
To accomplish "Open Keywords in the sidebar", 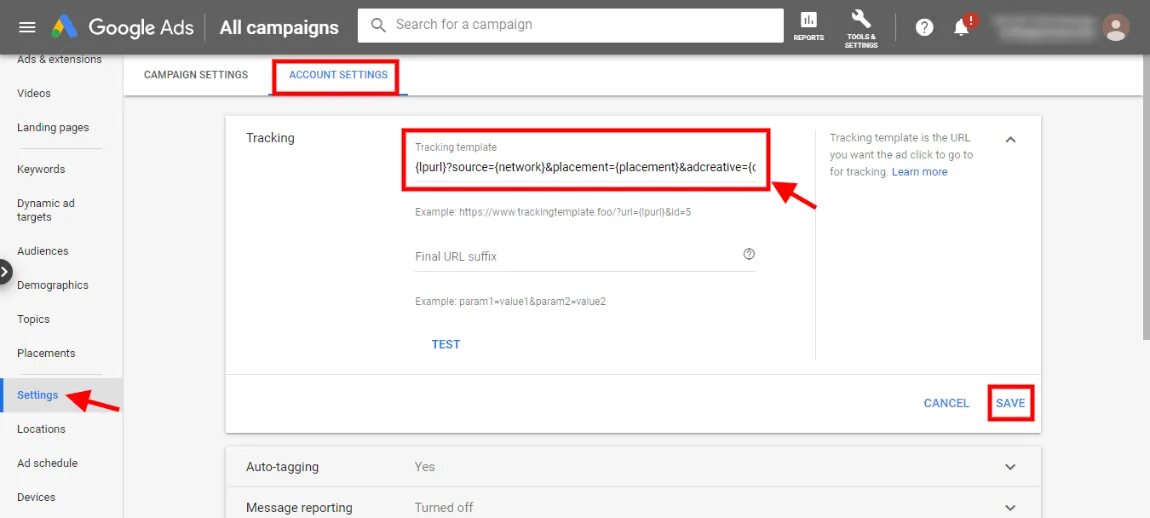I will click(x=41, y=169).
